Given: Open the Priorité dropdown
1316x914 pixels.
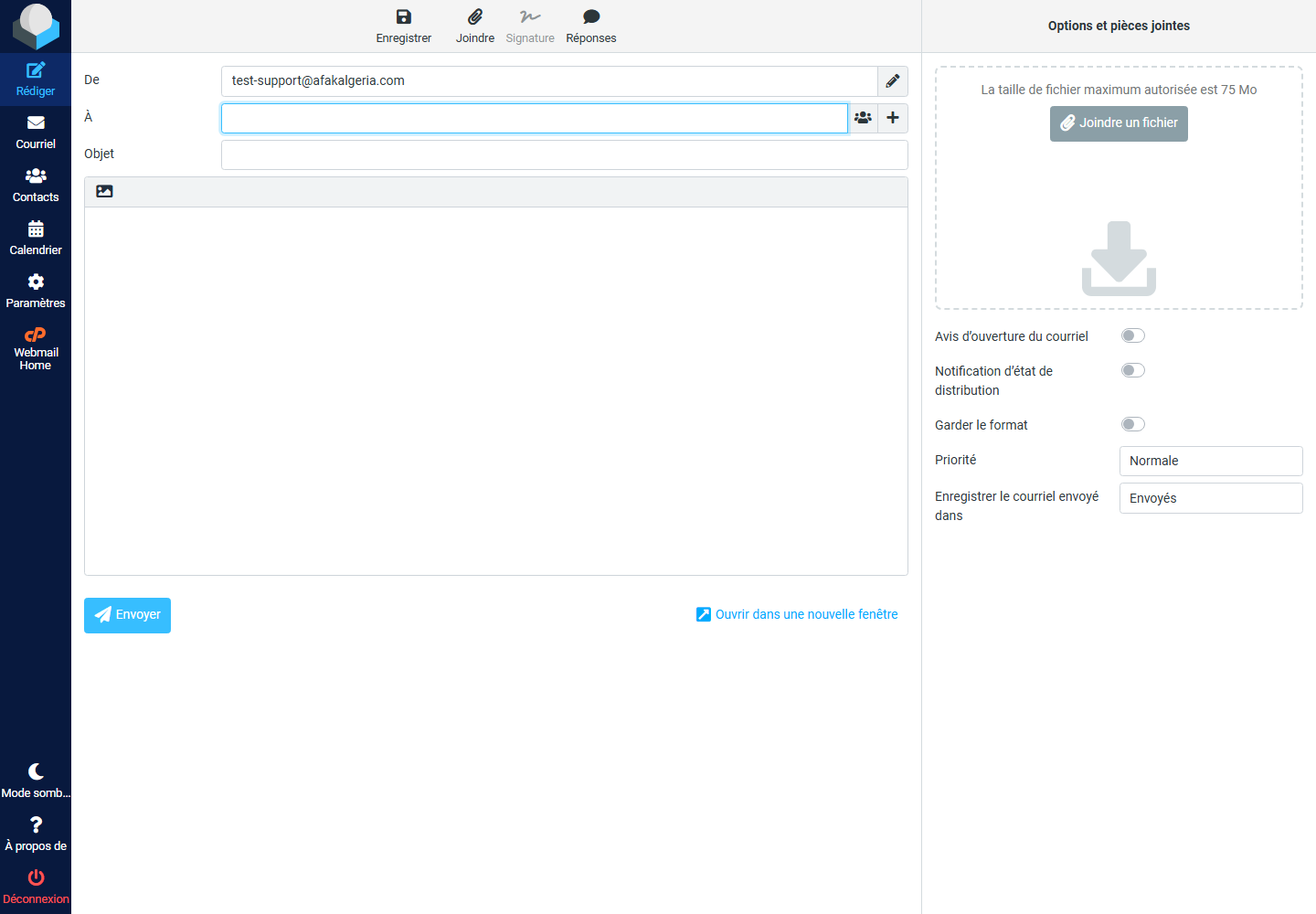Looking at the screenshot, I should 1211,462.
